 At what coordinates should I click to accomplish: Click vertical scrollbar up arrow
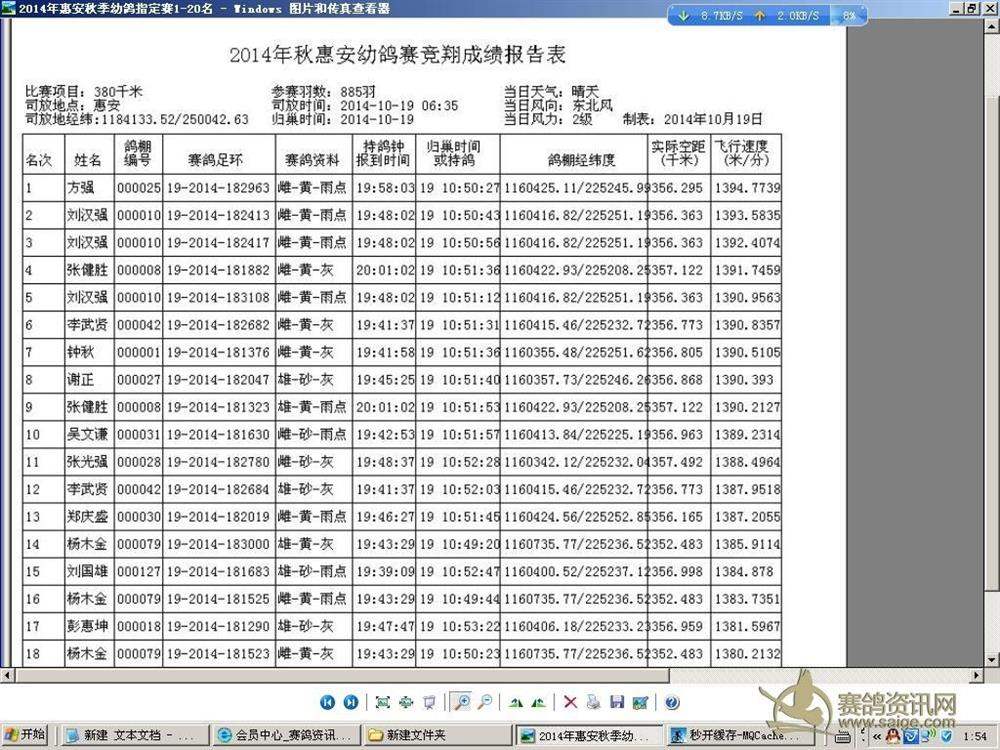point(992,26)
